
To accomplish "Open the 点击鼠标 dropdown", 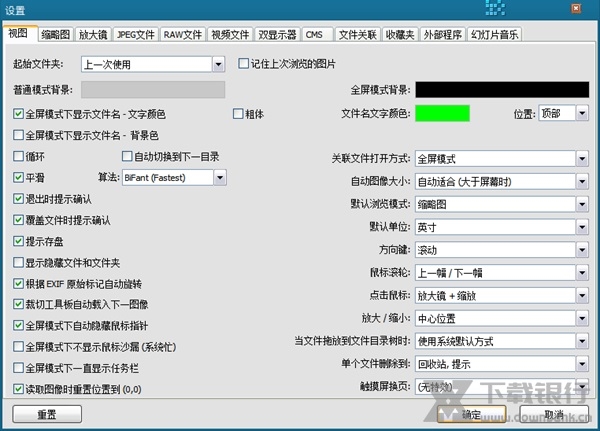I will click(x=502, y=295).
